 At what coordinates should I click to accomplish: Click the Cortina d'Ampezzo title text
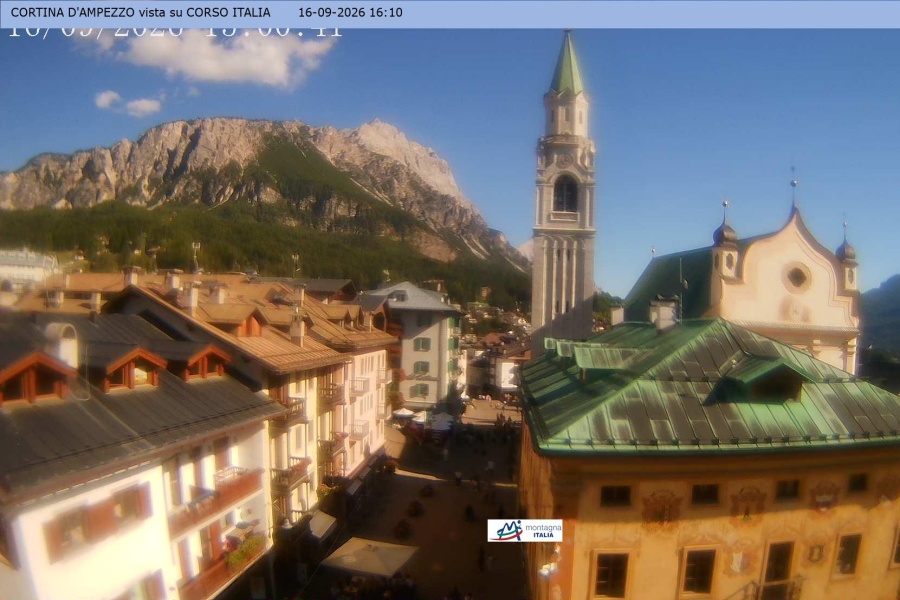point(141,12)
